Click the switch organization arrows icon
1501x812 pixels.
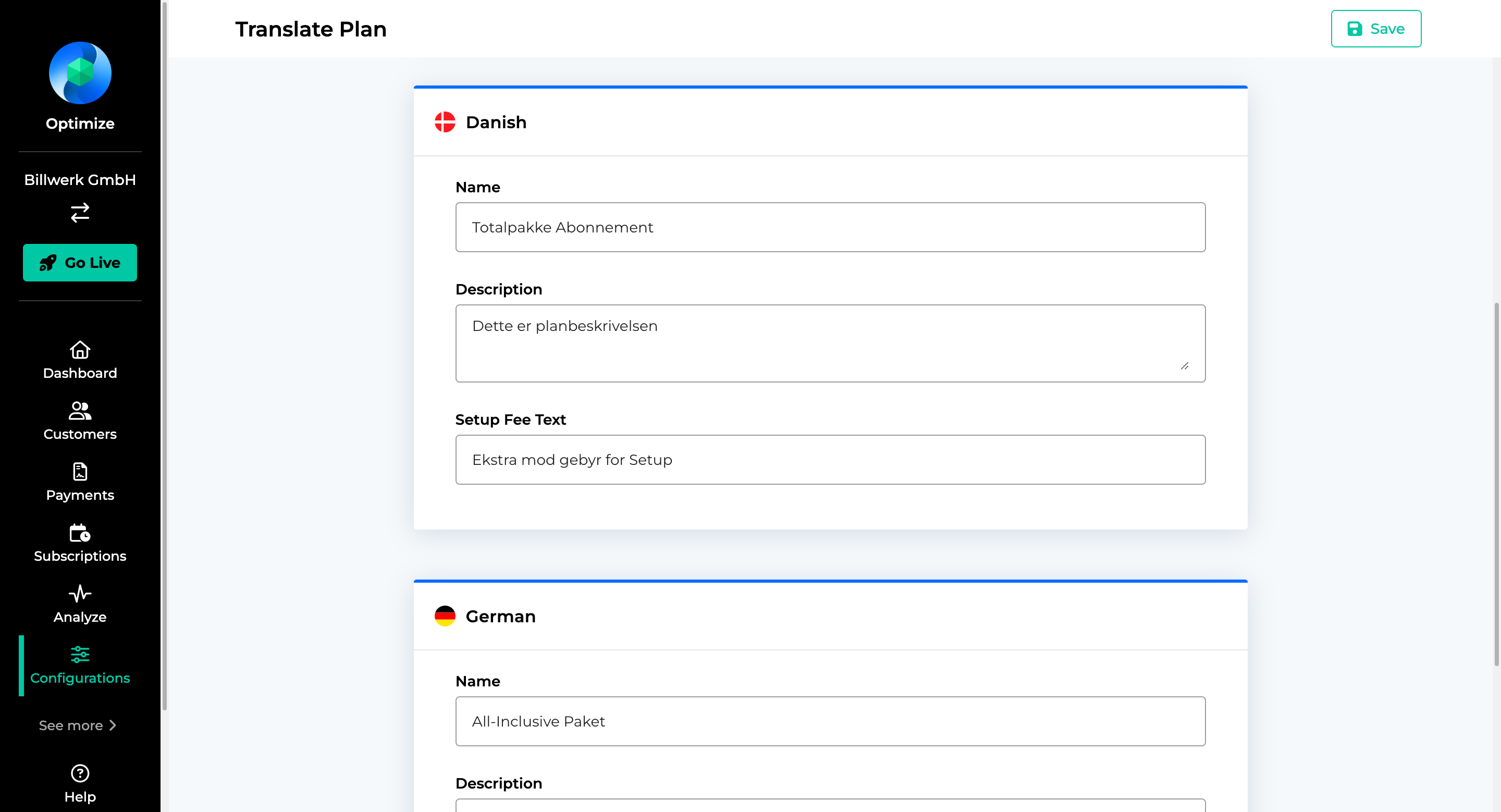click(x=80, y=213)
